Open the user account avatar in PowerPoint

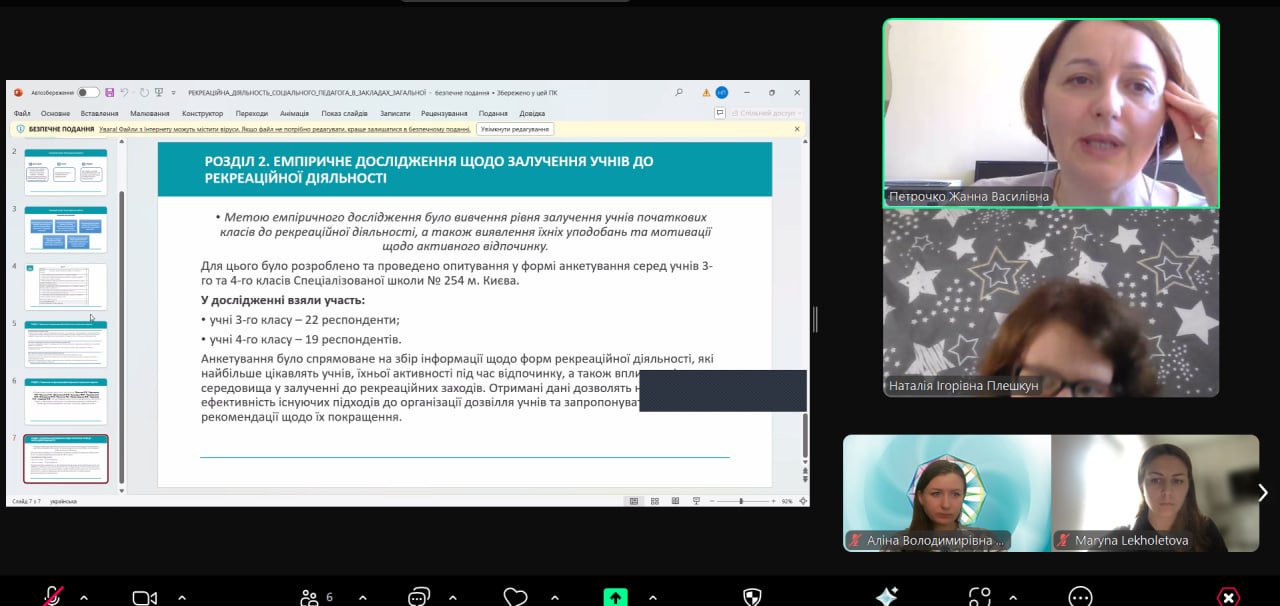(722, 92)
